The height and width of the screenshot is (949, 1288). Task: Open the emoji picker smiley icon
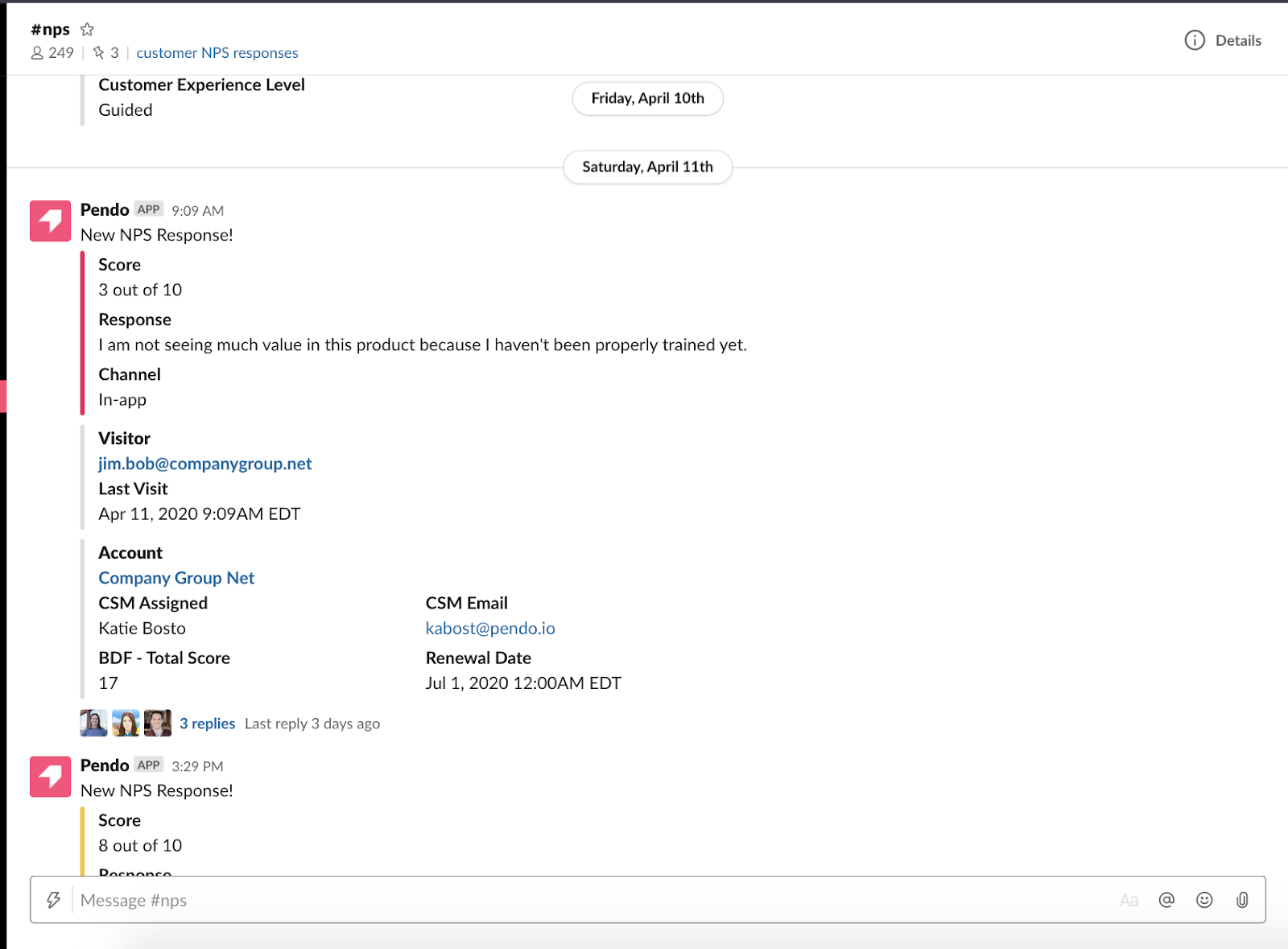(x=1204, y=900)
